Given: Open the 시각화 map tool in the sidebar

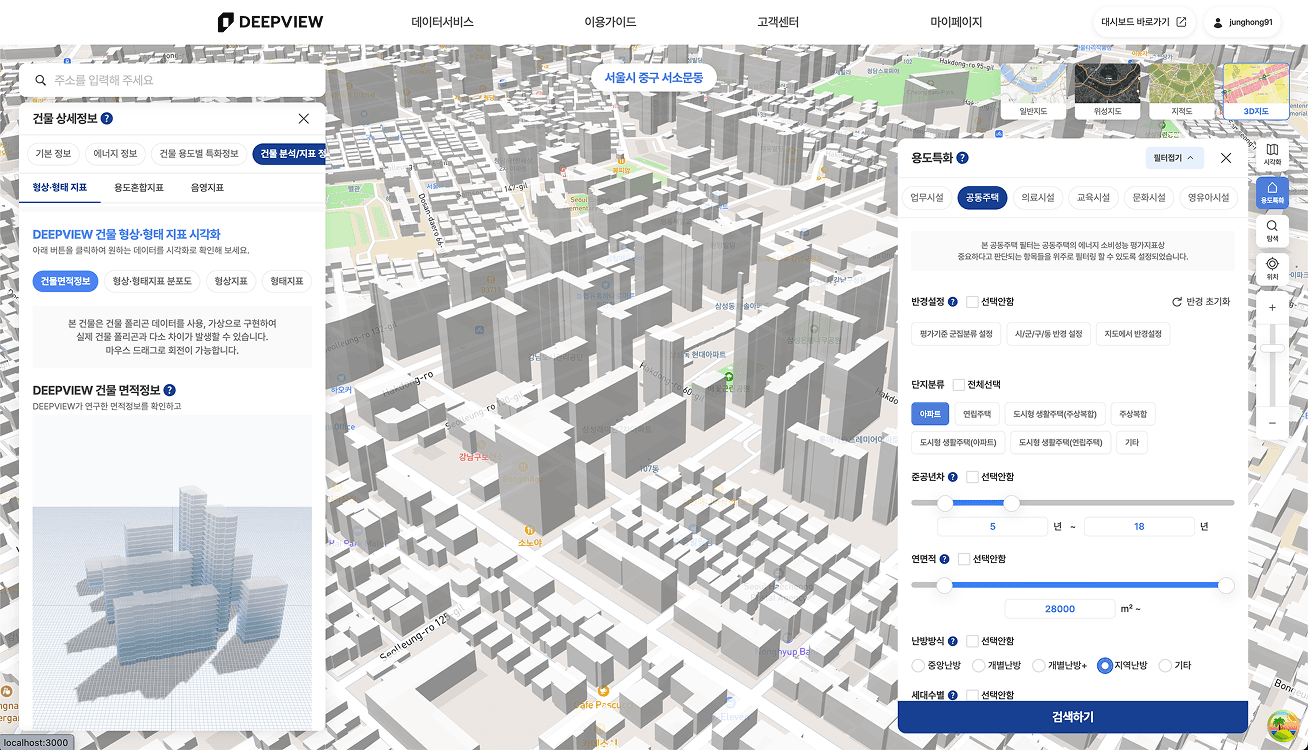Looking at the screenshot, I should click(1272, 154).
